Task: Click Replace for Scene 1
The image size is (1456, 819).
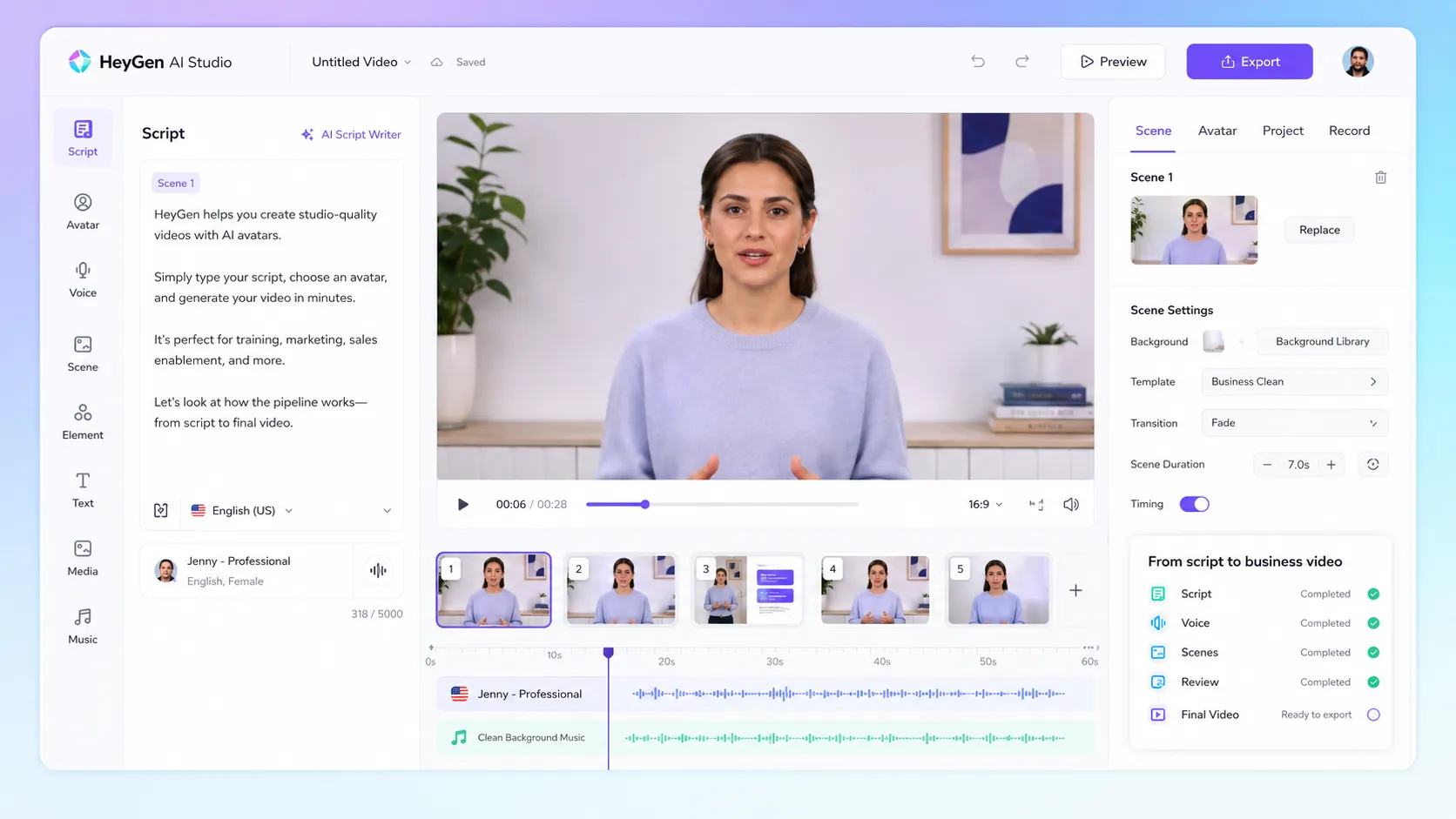Action: 1319,230
